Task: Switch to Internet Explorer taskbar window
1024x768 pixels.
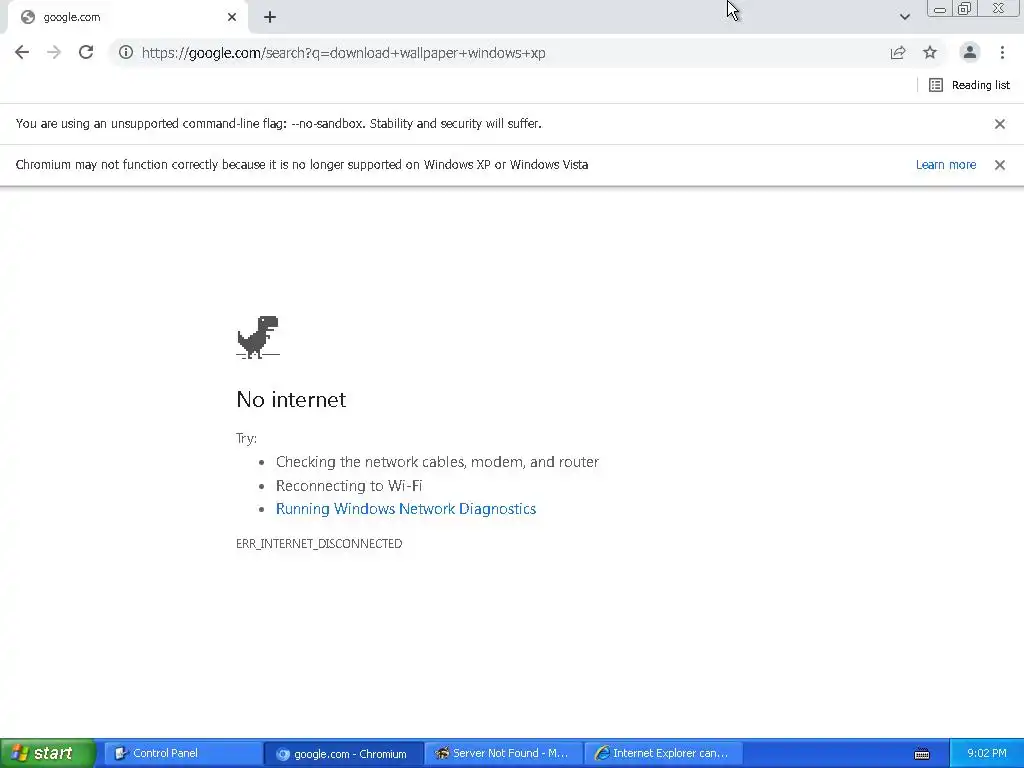Action: (x=664, y=753)
